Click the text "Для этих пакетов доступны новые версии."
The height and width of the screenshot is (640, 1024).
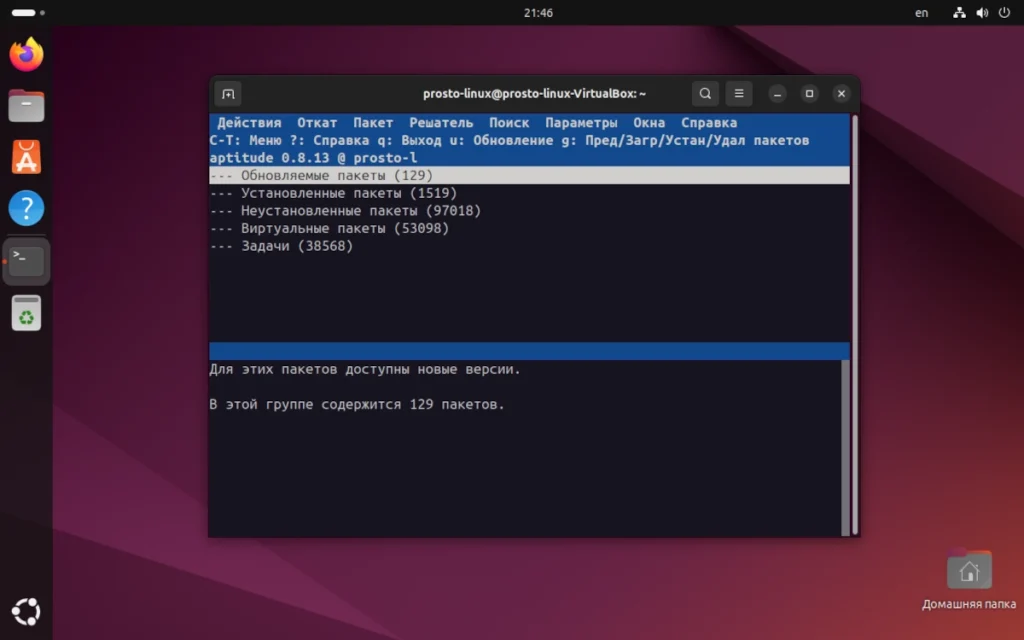point(365,370)
